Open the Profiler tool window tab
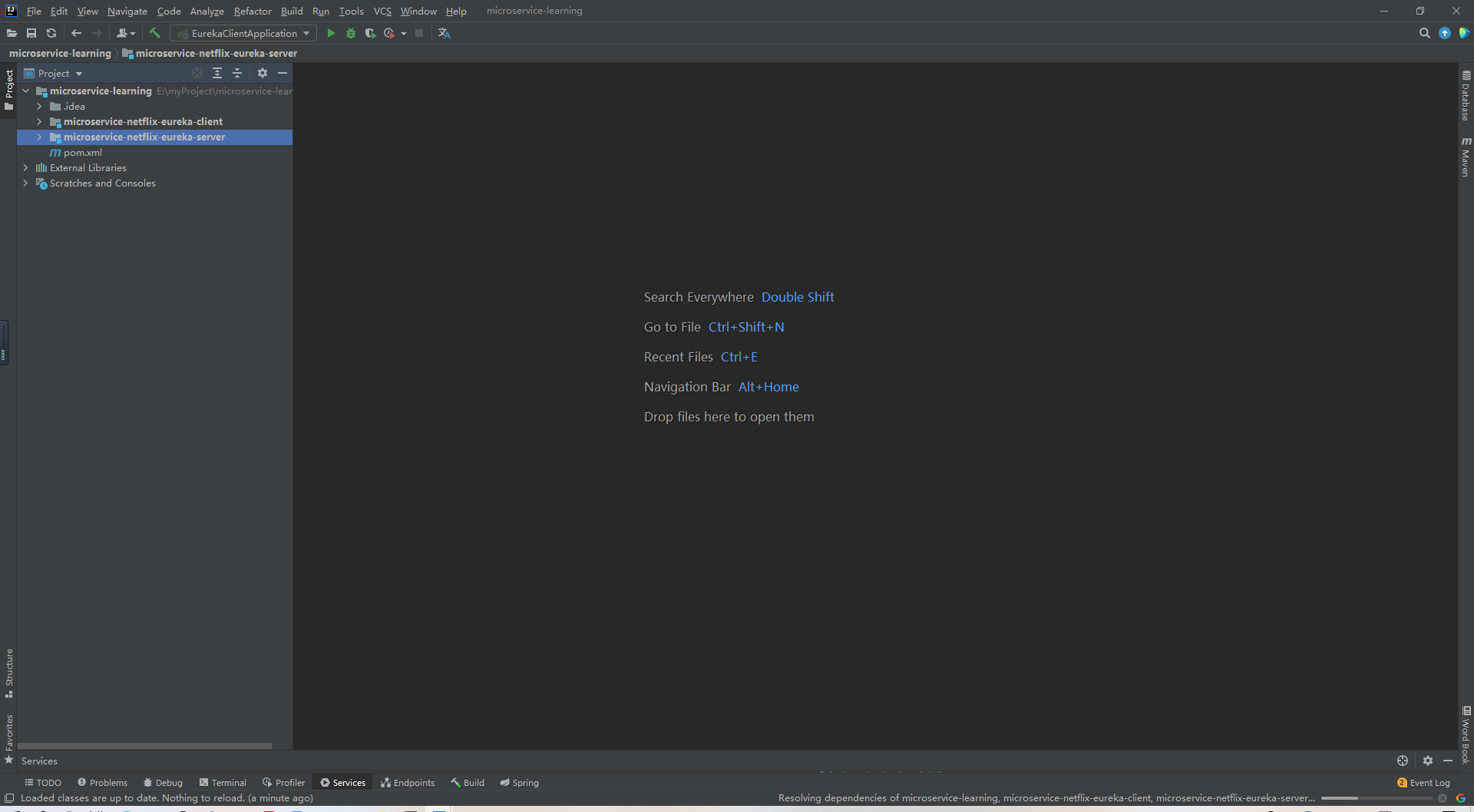The height and width of the screenshot is (812, 1474). (x=283, y=782)
